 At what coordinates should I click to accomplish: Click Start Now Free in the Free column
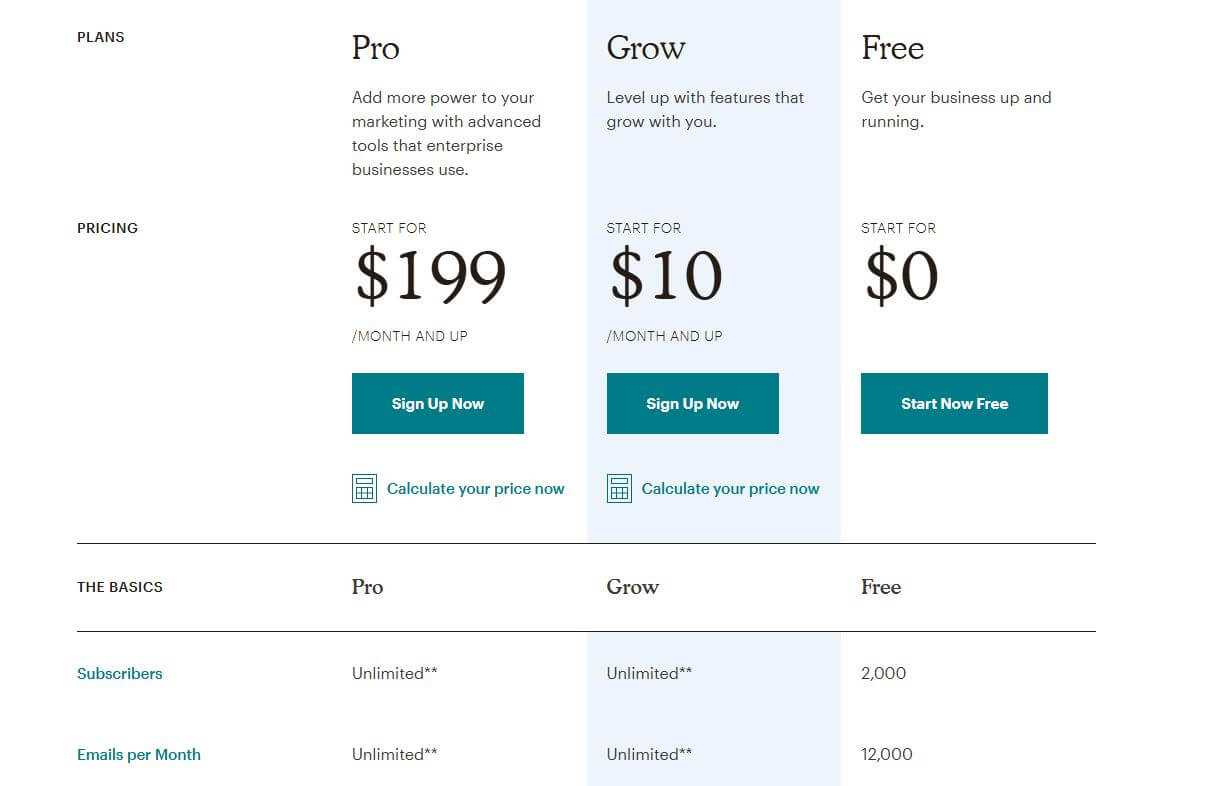point(953,403)
